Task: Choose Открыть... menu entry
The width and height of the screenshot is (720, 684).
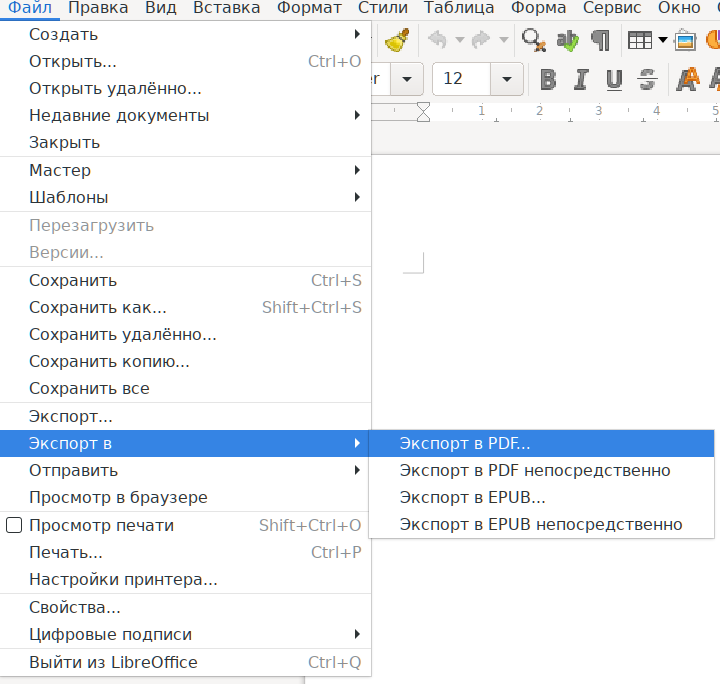Action: [186, 62]
